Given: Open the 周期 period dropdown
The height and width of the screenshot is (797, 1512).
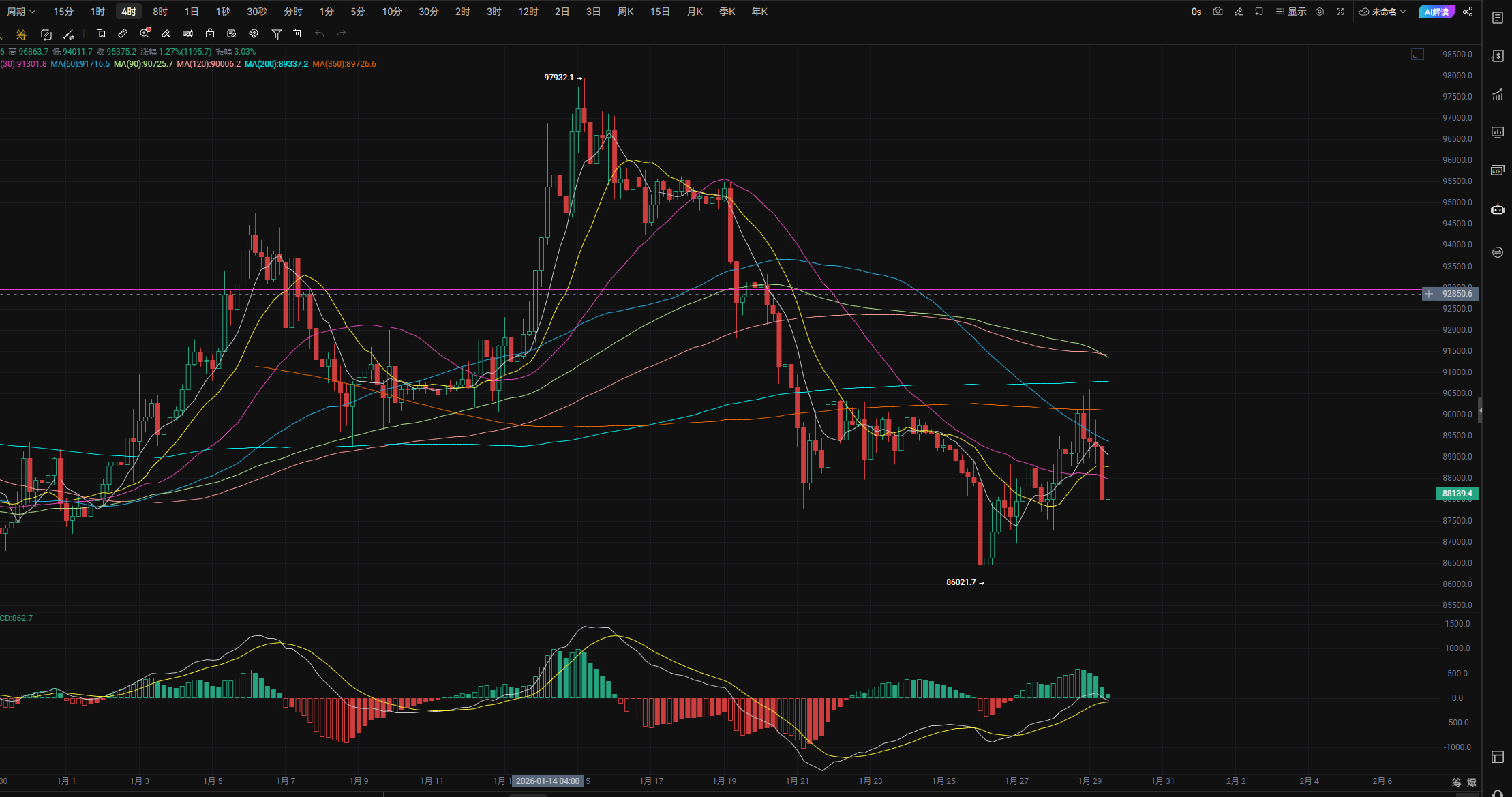Looking at the screenshot, I should (20, 12).
